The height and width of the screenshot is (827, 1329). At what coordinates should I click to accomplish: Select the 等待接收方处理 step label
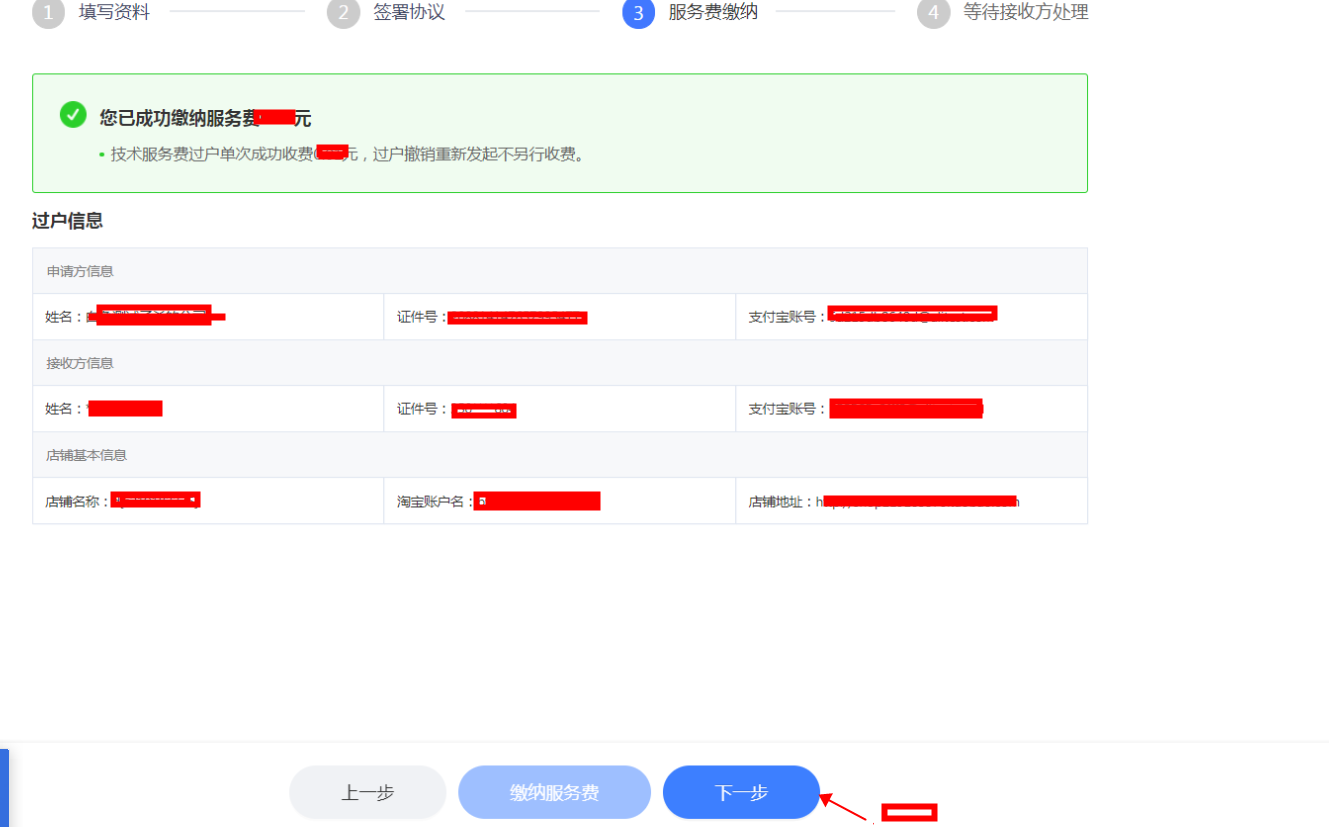click(1025, 13)
